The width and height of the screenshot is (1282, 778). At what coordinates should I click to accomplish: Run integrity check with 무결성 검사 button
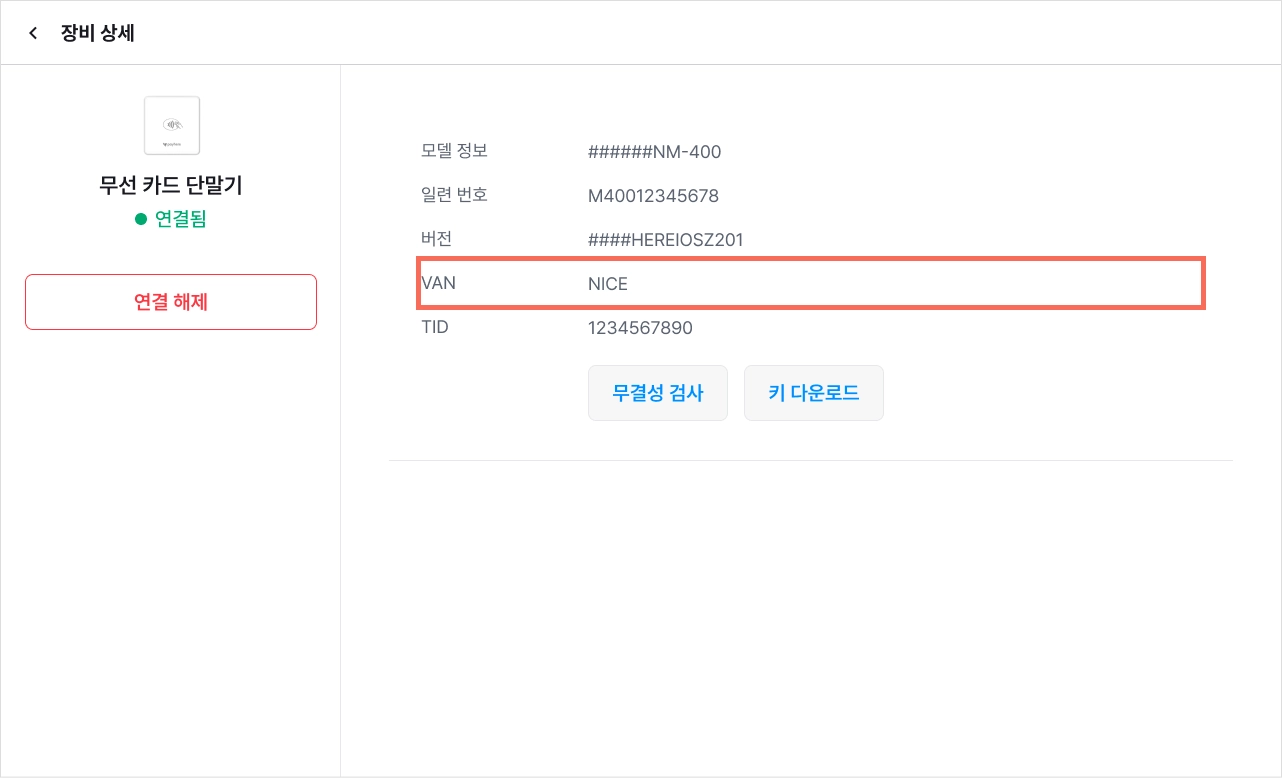tap(658, 393)
